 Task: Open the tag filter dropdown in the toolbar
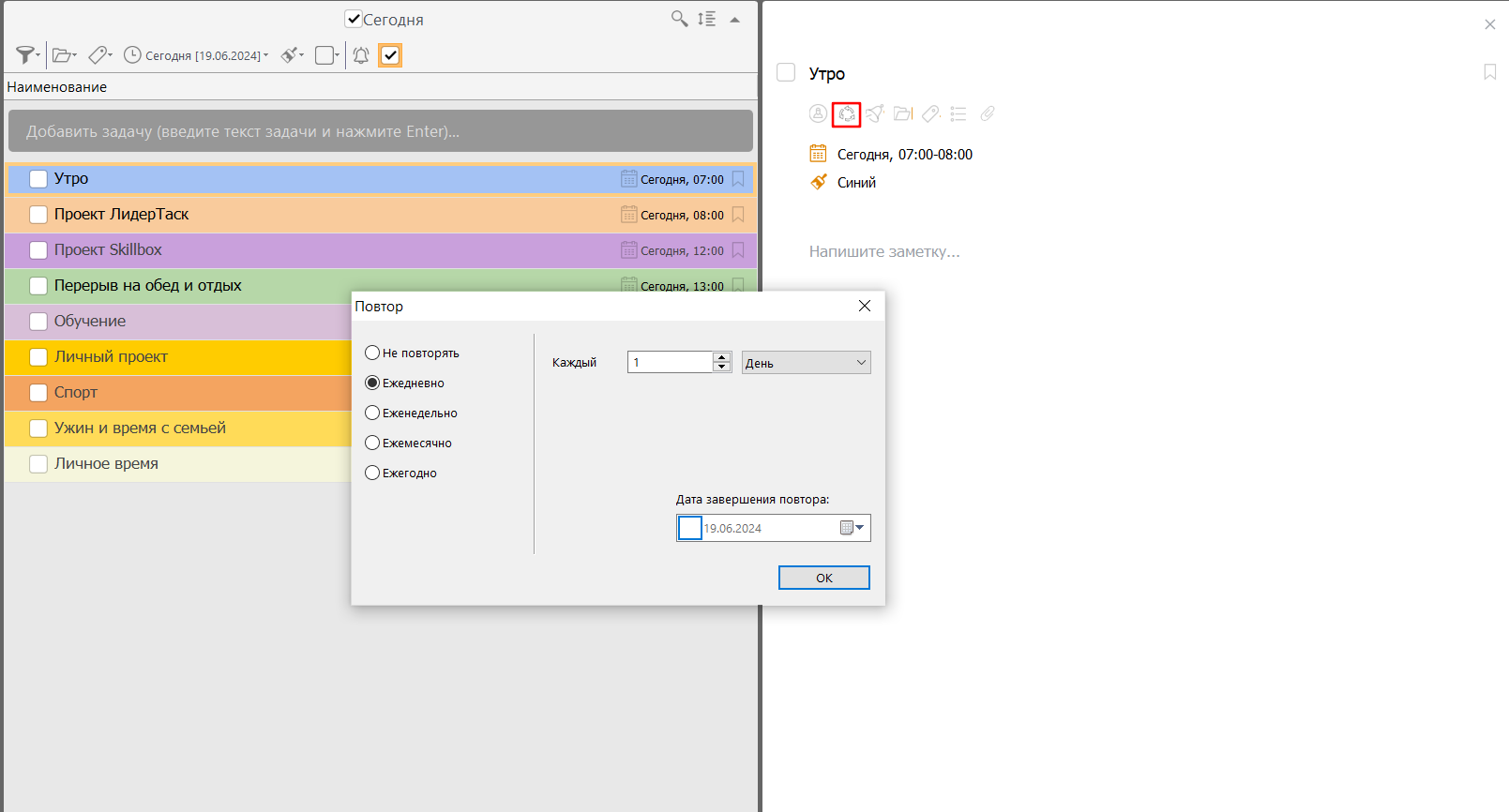tap(100, 55)
